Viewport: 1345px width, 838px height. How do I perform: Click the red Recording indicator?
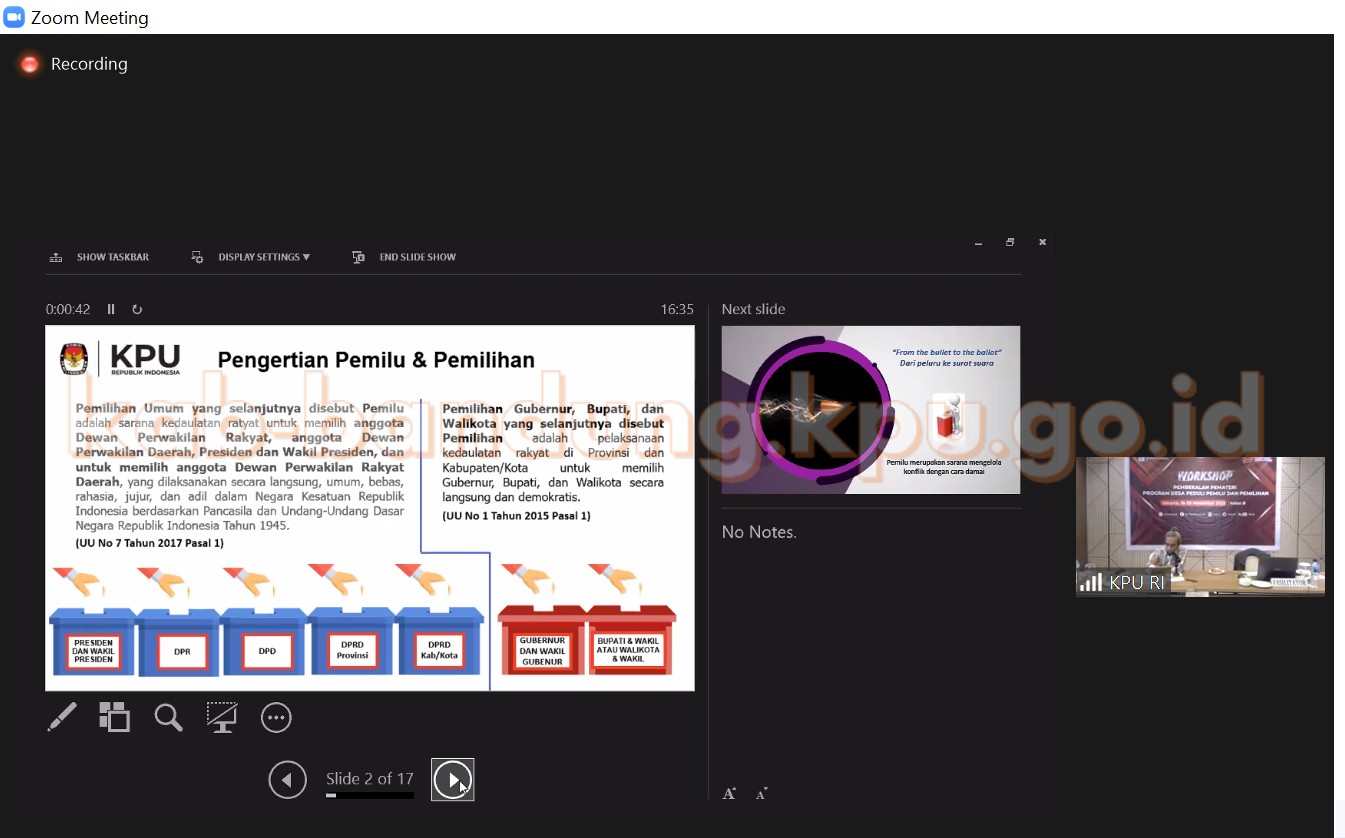click(x=30, y=64)
